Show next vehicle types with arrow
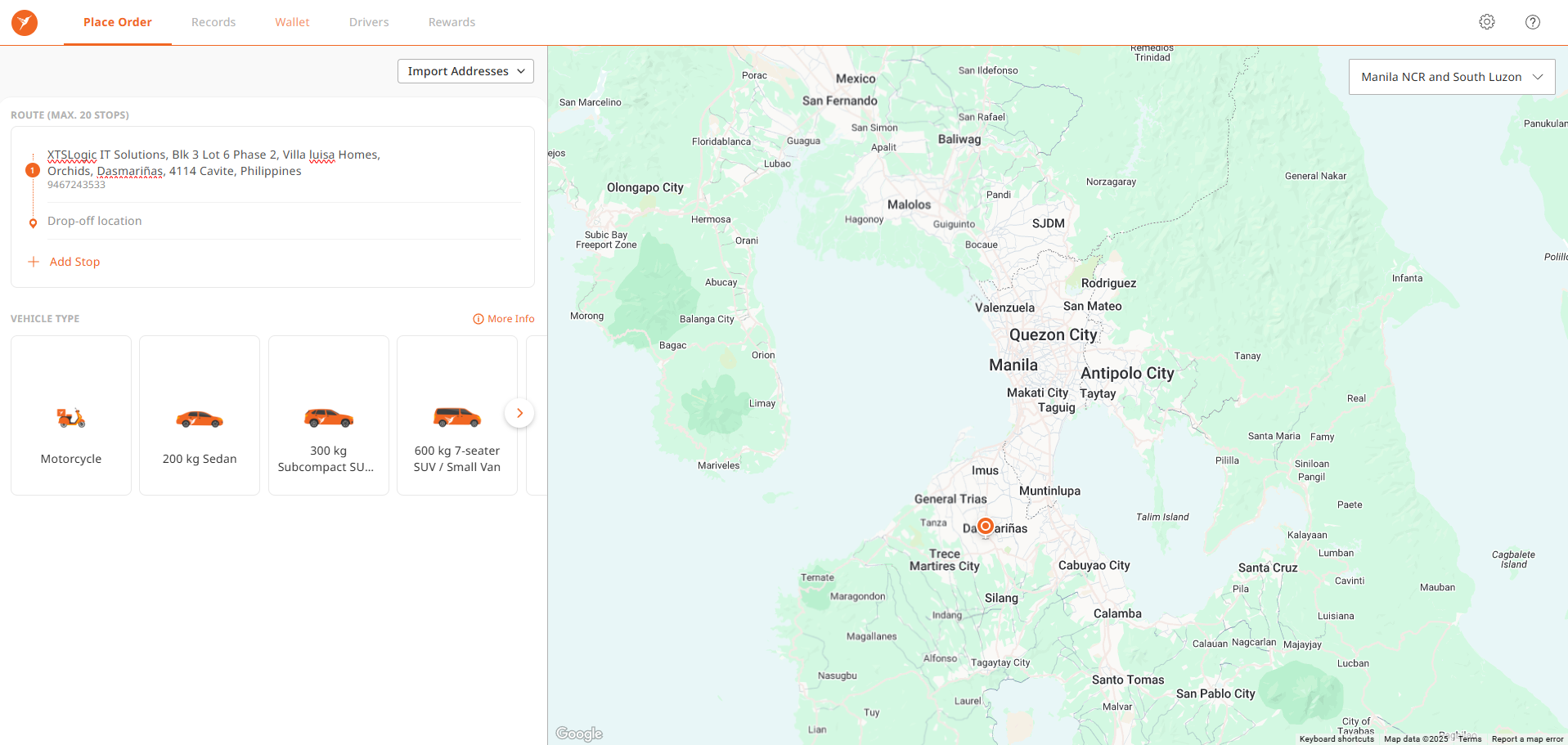 click(x=519, y=413)
